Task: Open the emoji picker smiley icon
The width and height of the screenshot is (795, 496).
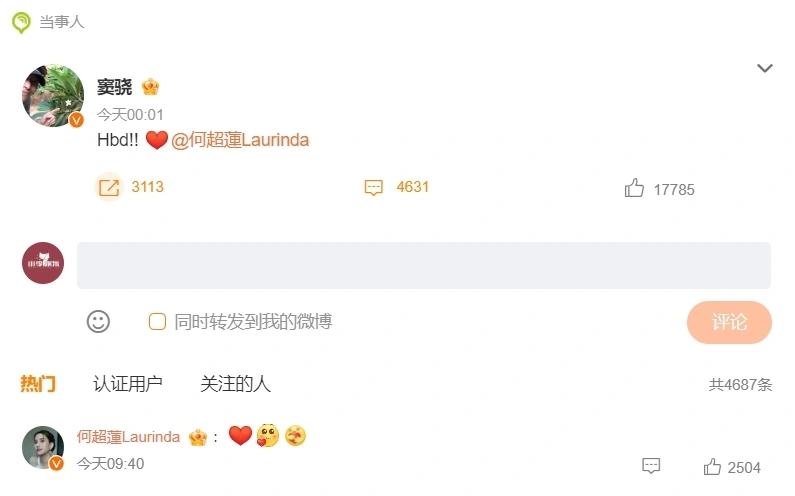Action: tap(98, 322)
